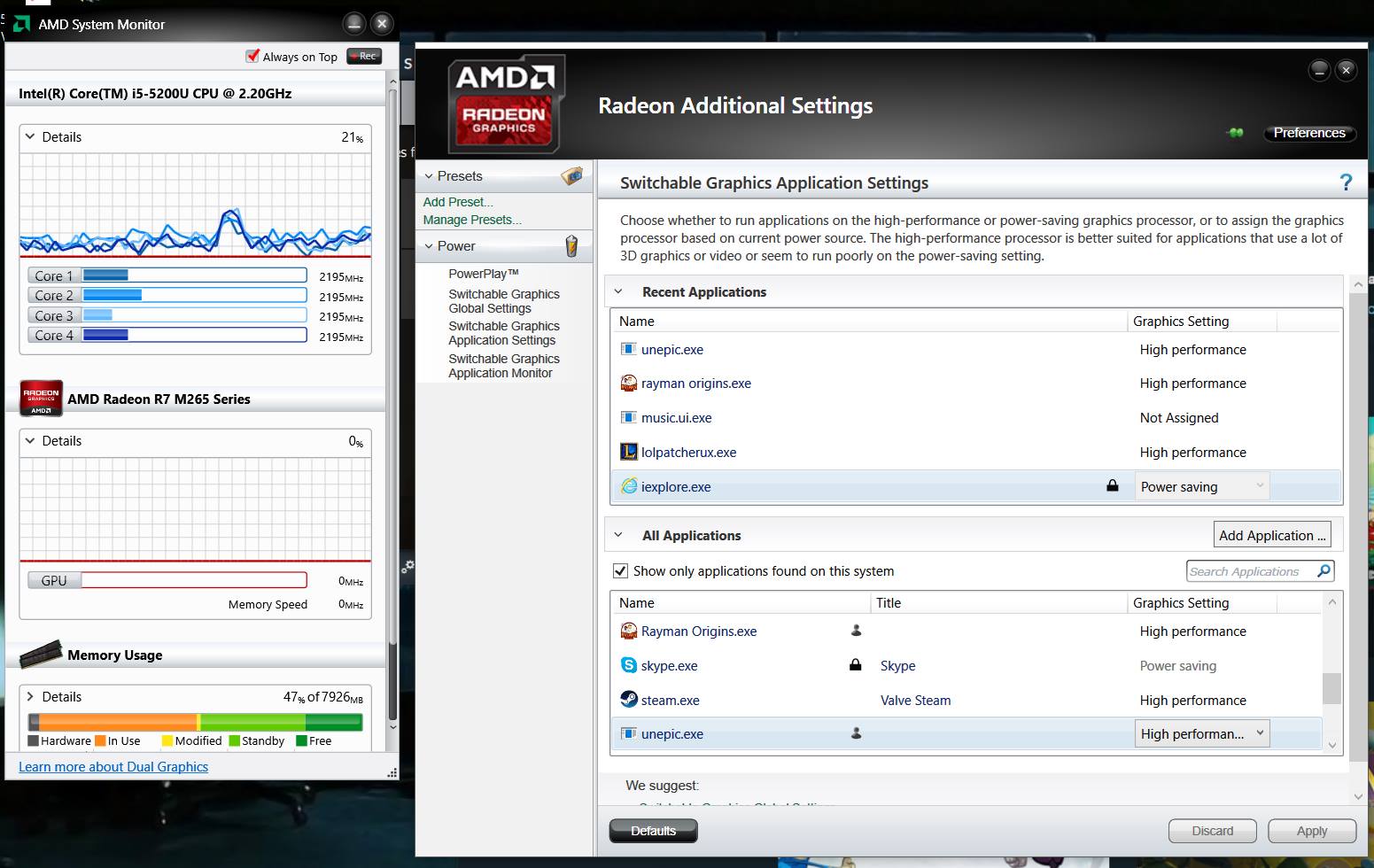The height and width of the screenshot is (868, 1374).
Task: Open the unepic.exe High performance dropdown
Action: [1202, 733]
